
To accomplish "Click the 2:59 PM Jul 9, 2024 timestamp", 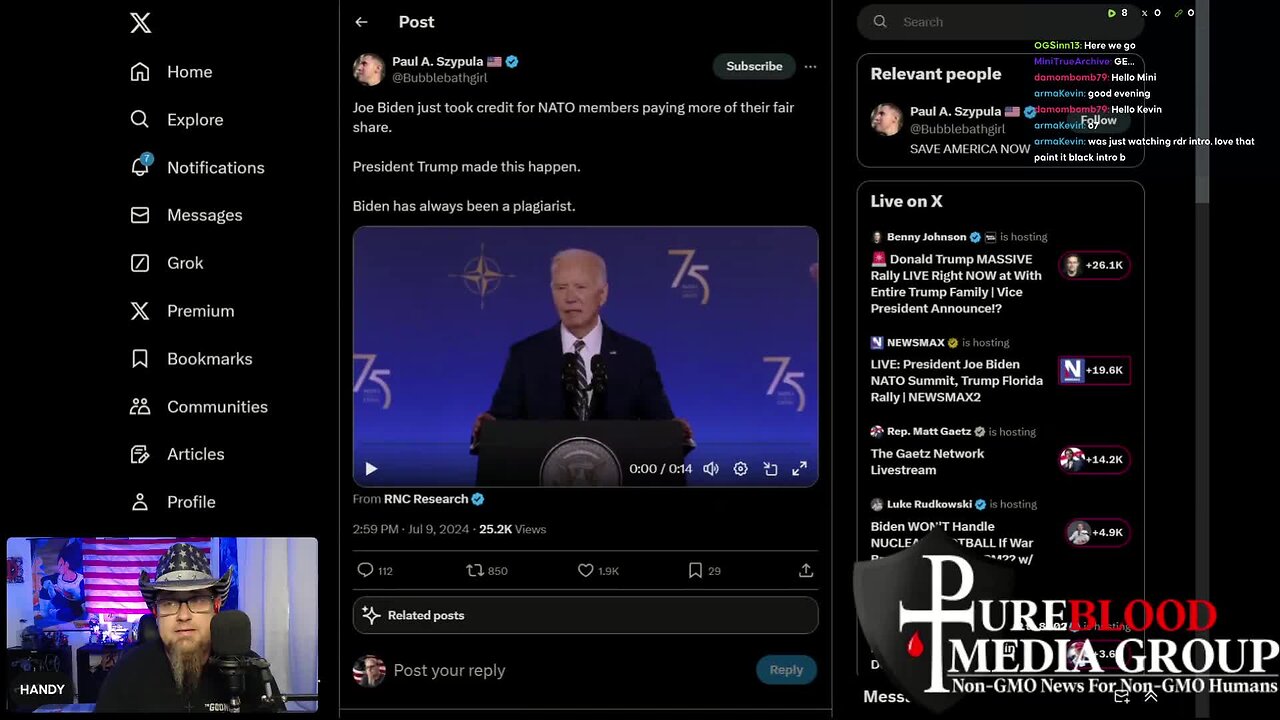I will coord(410,529).
